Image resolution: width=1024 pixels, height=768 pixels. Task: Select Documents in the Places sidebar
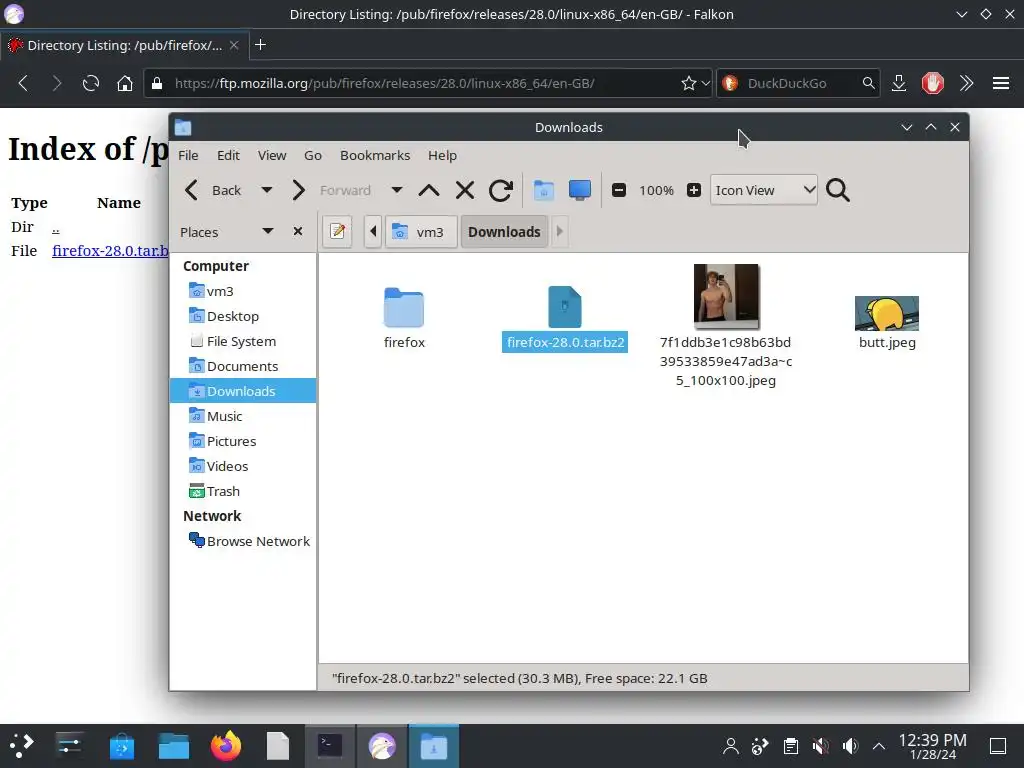(243, 366)
